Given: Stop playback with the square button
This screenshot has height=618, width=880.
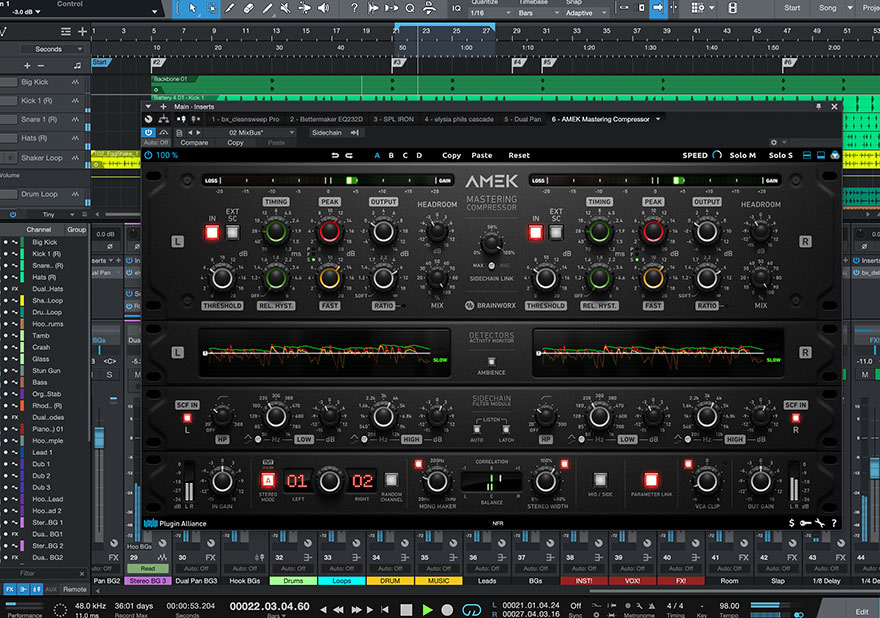Looking at the screenshot, I should pos(406,610).
